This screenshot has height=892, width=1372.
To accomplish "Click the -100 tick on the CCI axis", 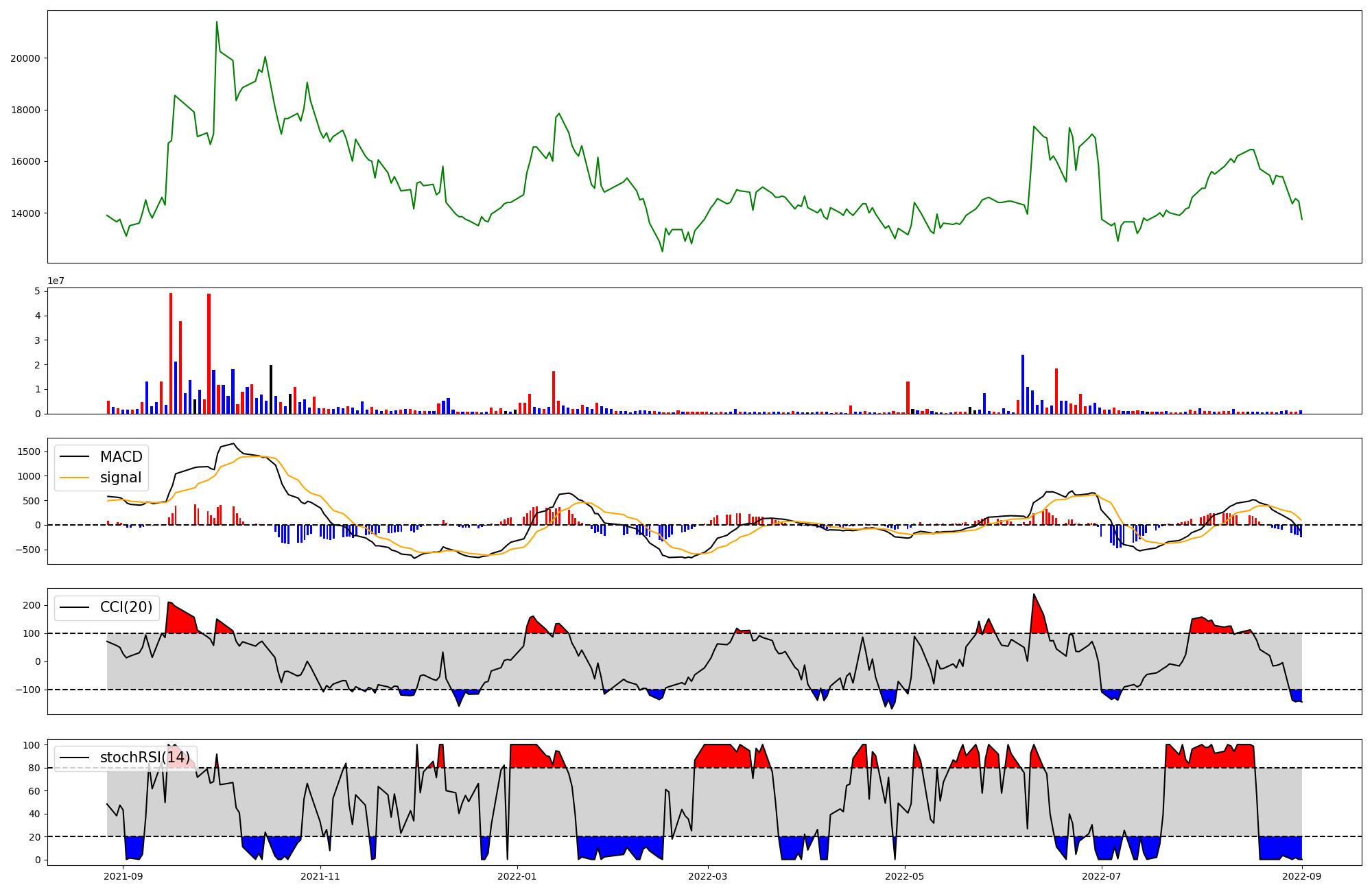I will click(x=29, y=690).
